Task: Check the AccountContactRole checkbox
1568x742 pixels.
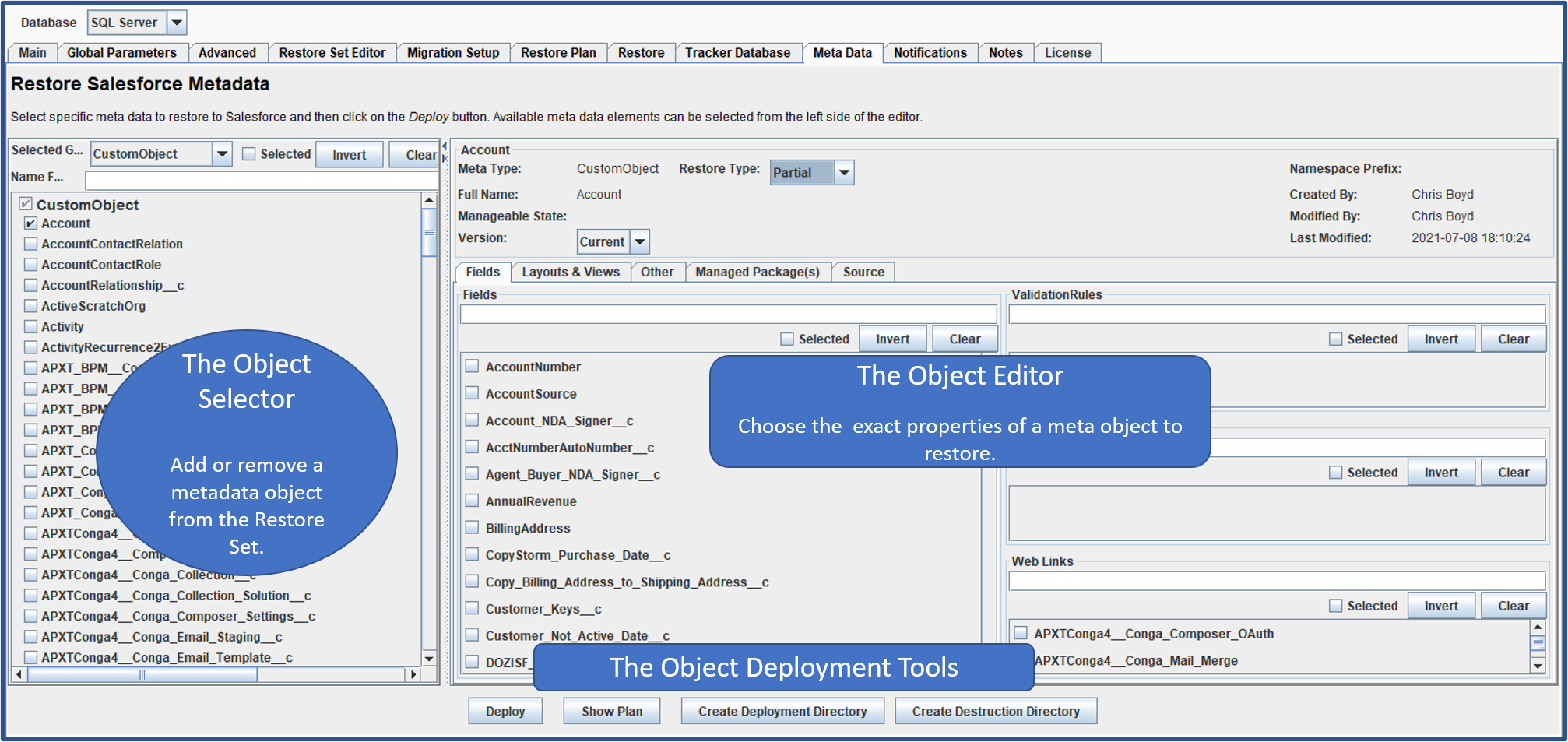Action: coord(31,265)
